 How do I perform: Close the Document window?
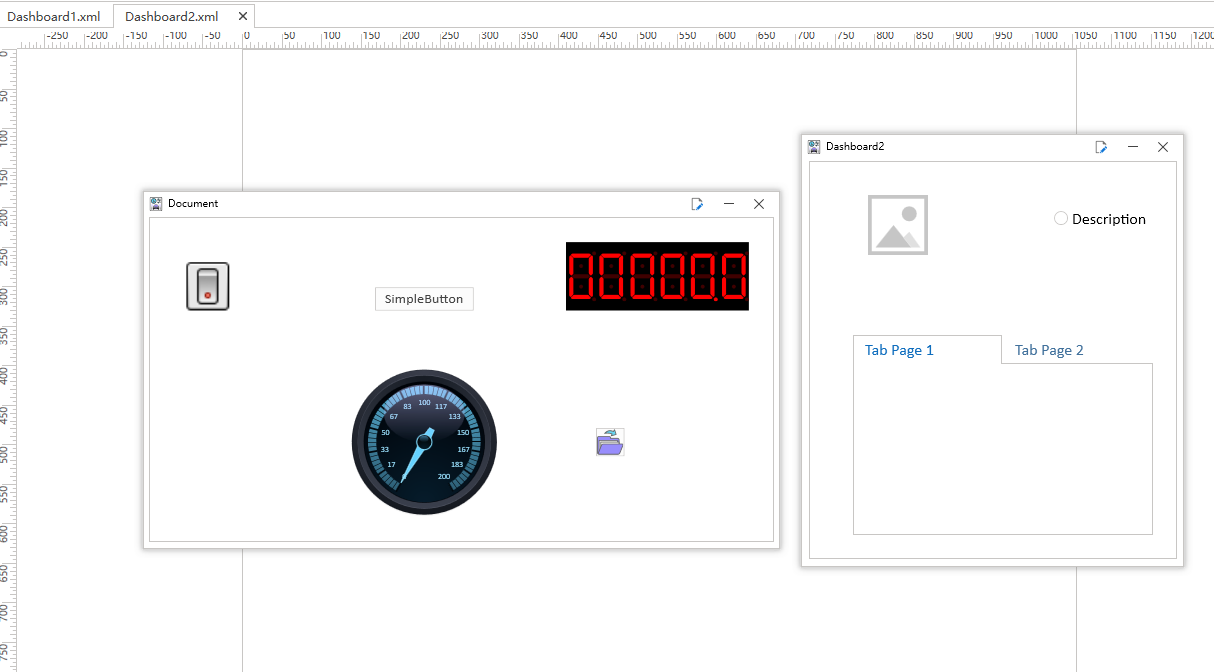759,204
